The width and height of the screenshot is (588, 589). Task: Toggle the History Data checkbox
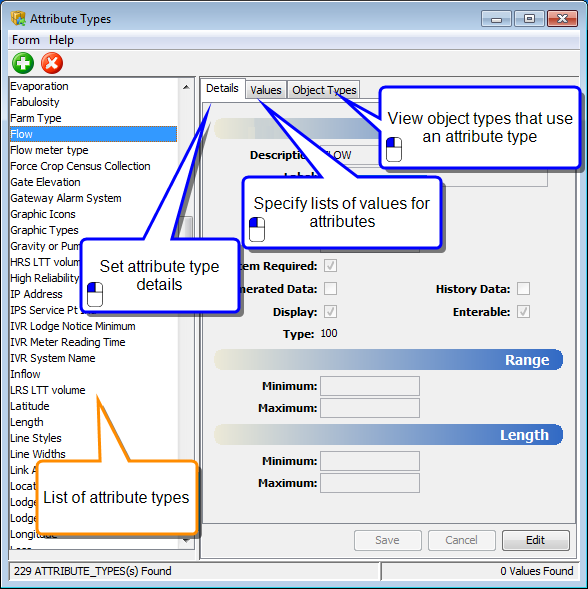(523, 289)
